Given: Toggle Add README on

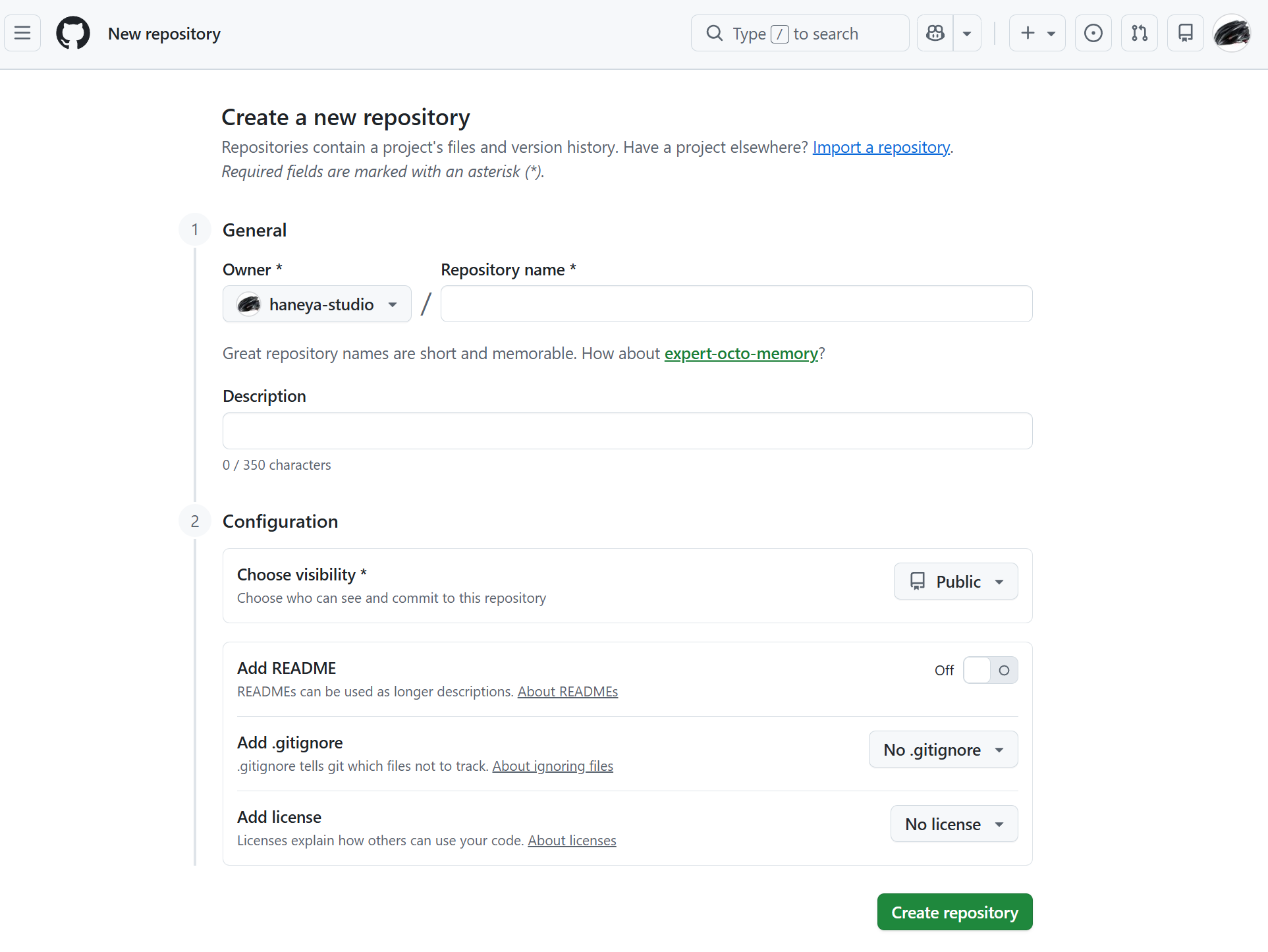Looking at the screenshot, I should click(x=990, y=670).
